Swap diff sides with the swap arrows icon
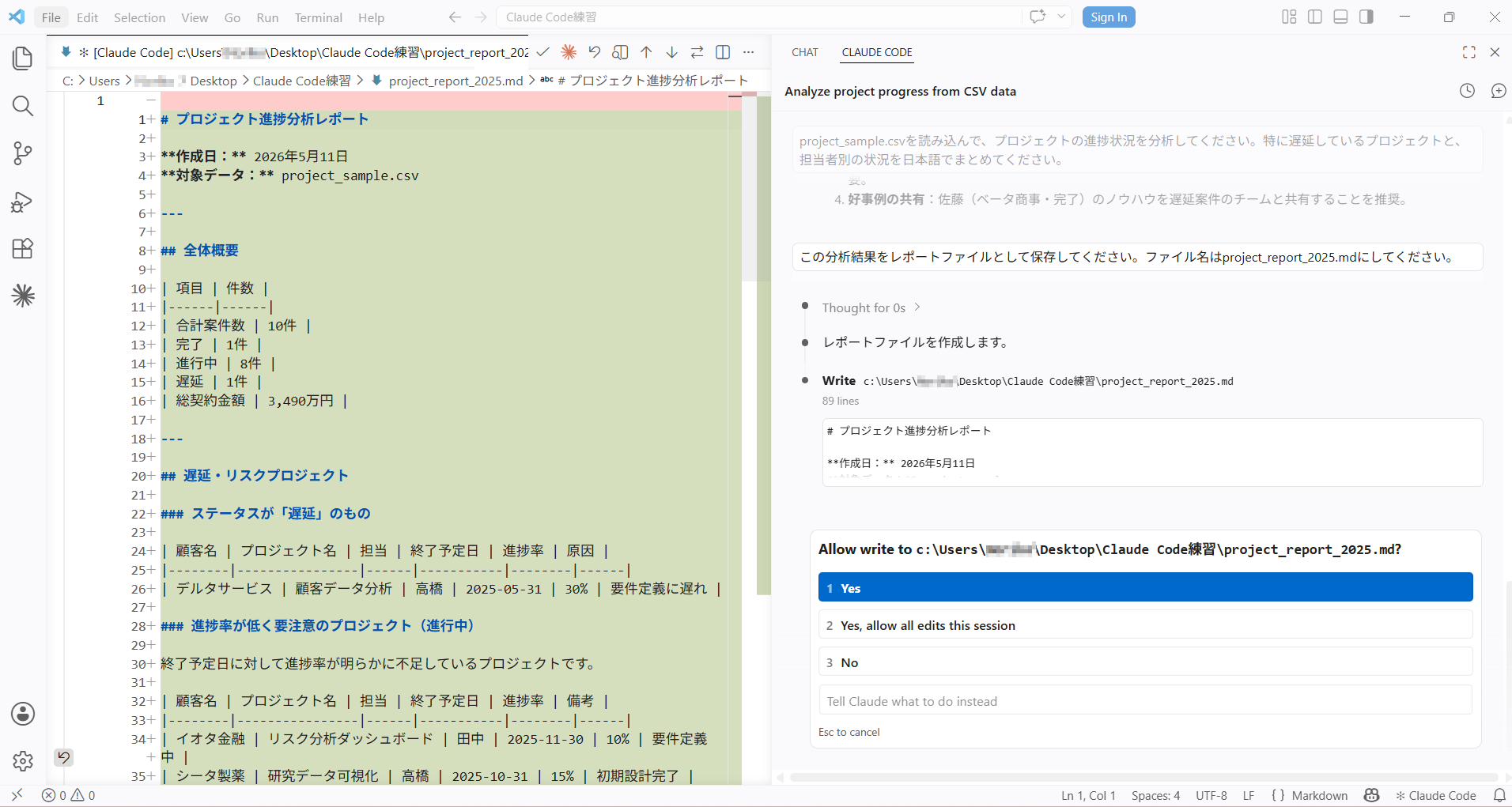1512x807 pixels. click(x=697, y=52)
